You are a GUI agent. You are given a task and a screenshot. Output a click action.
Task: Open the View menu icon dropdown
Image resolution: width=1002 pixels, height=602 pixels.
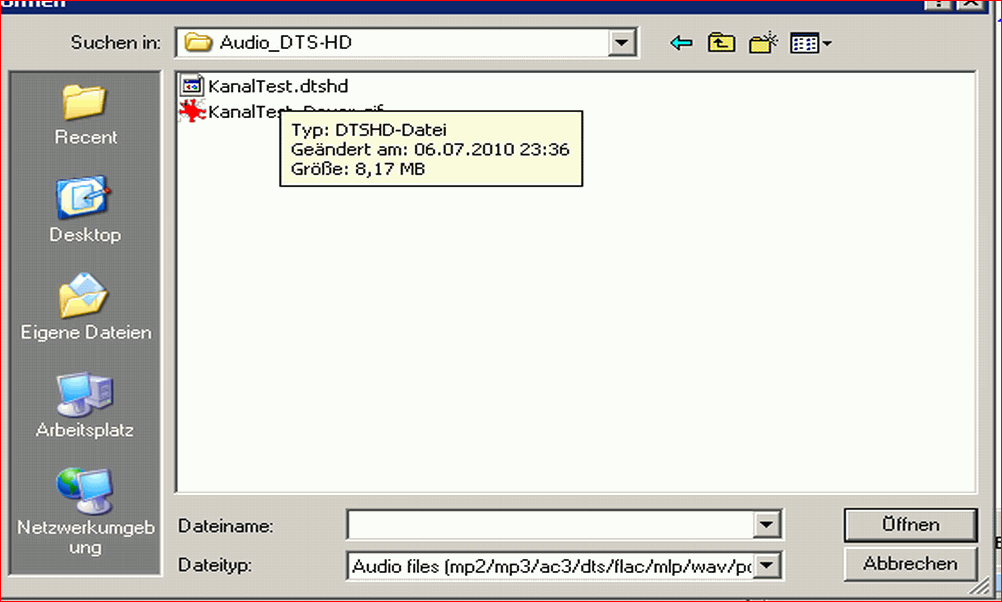pos(811,43)
